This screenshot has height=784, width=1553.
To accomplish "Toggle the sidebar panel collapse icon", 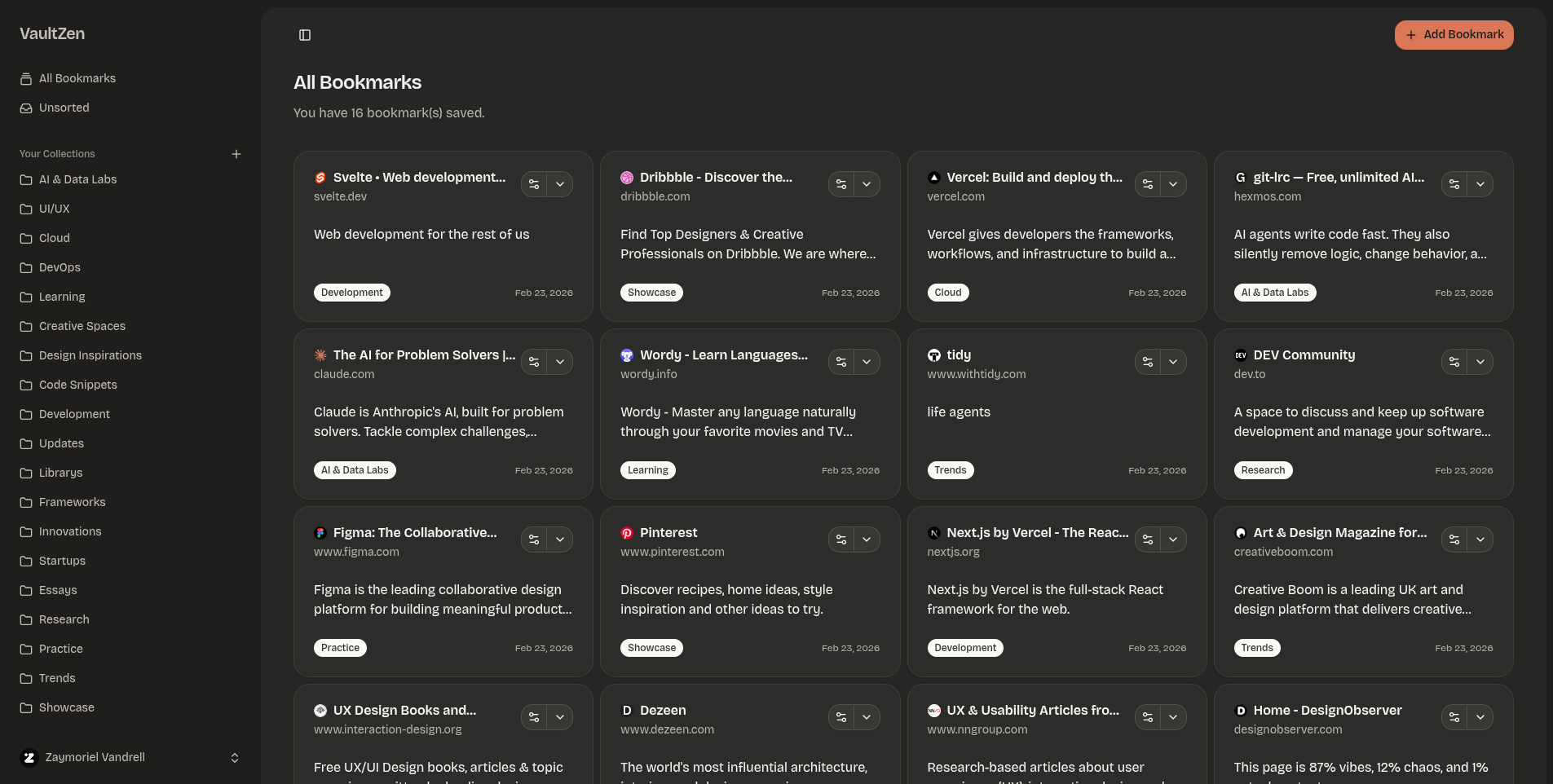I will (305, 34).
